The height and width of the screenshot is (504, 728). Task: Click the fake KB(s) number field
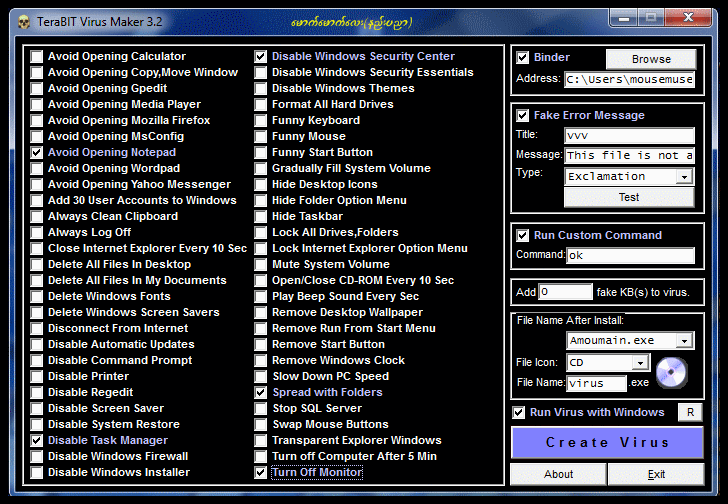[565, 292]
